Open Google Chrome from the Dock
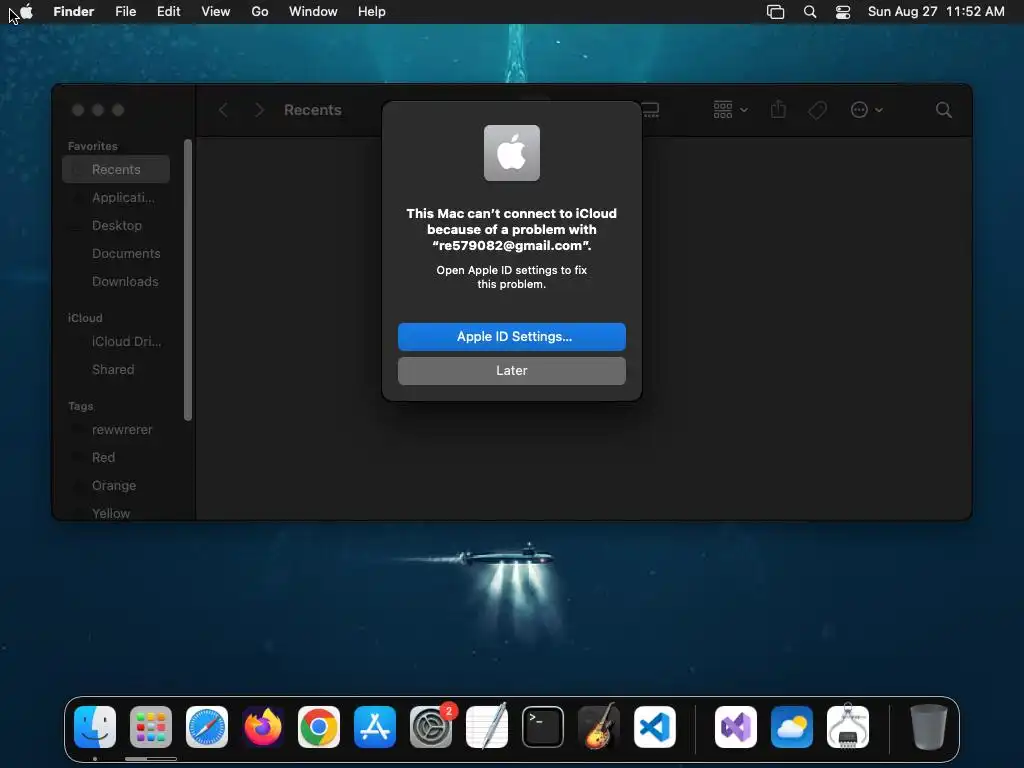 coord(319,726)
